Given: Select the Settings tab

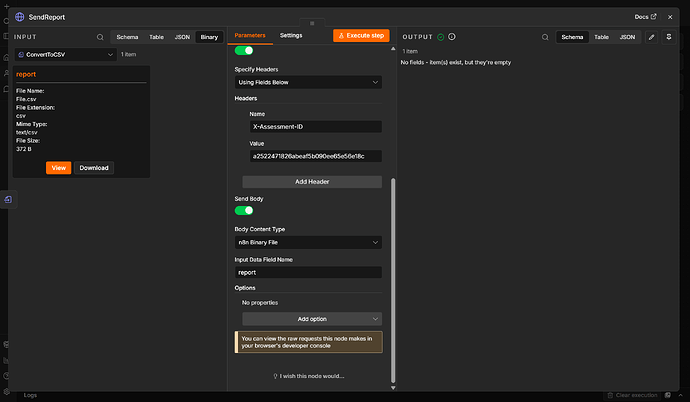Looking at the screenshot, I should coord(291,35).
